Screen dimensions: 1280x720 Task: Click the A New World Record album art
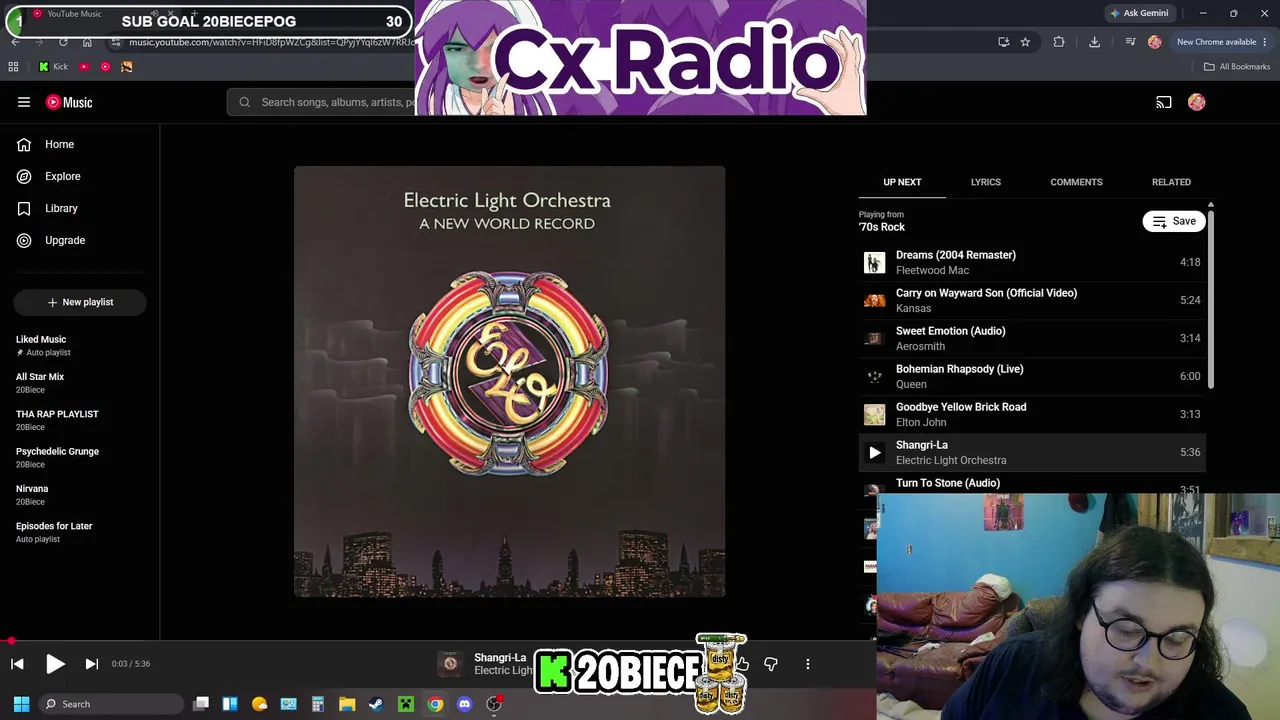[509, 381]
